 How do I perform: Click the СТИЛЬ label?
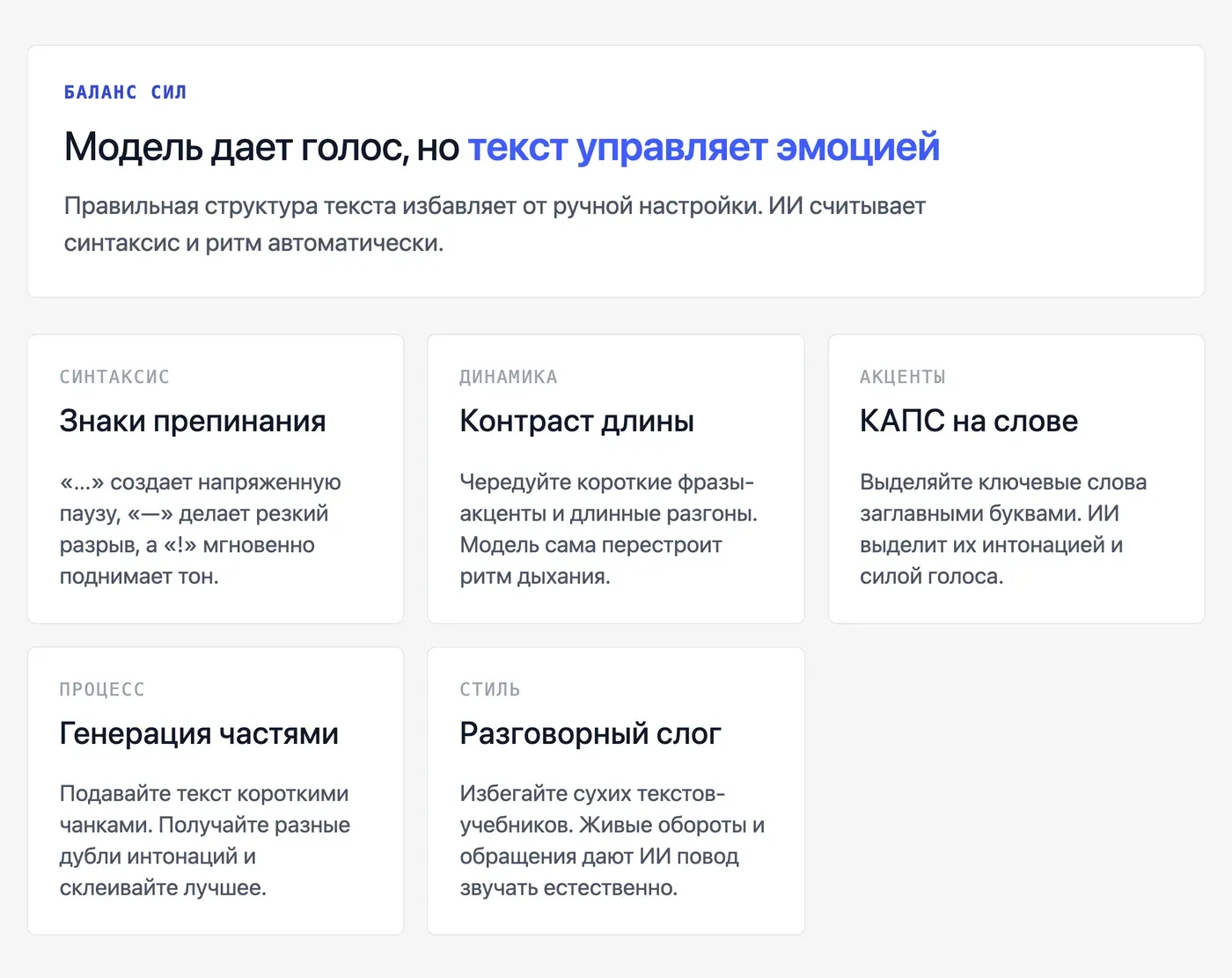(x=490, y=689)
